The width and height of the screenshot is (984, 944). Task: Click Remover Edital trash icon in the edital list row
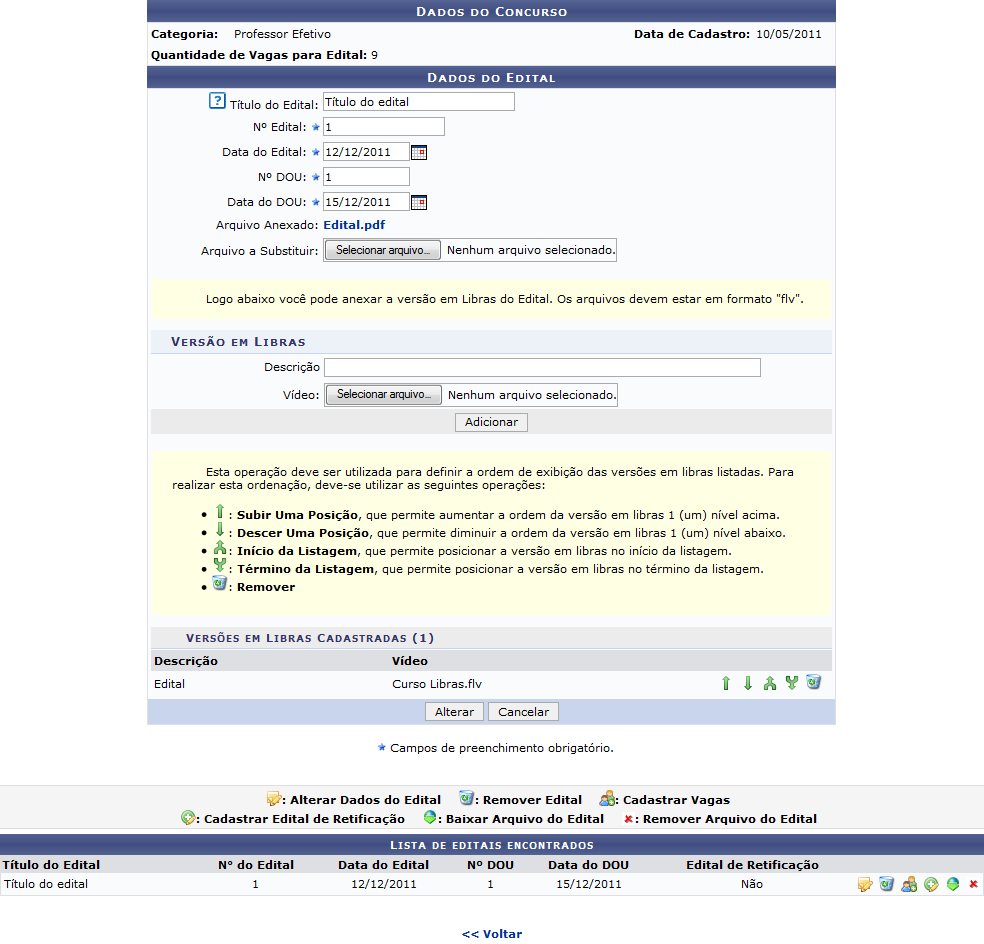point(886,885)
